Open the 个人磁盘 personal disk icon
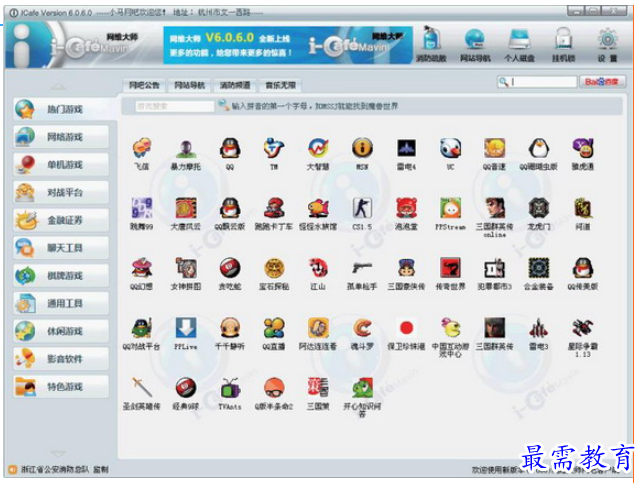 tap(519, 44)
